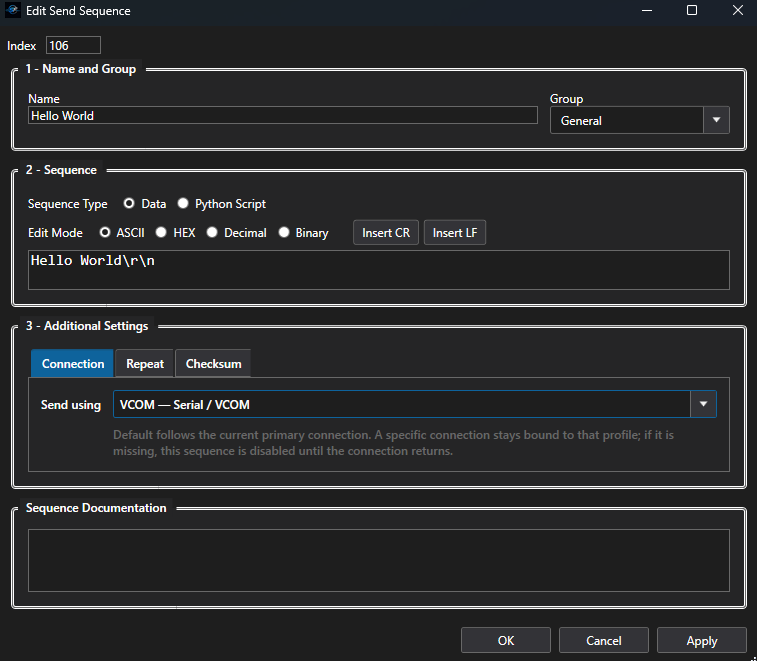The image size is (757, 661).
Task: Click the sequence data text box
Action: [378, 269]
